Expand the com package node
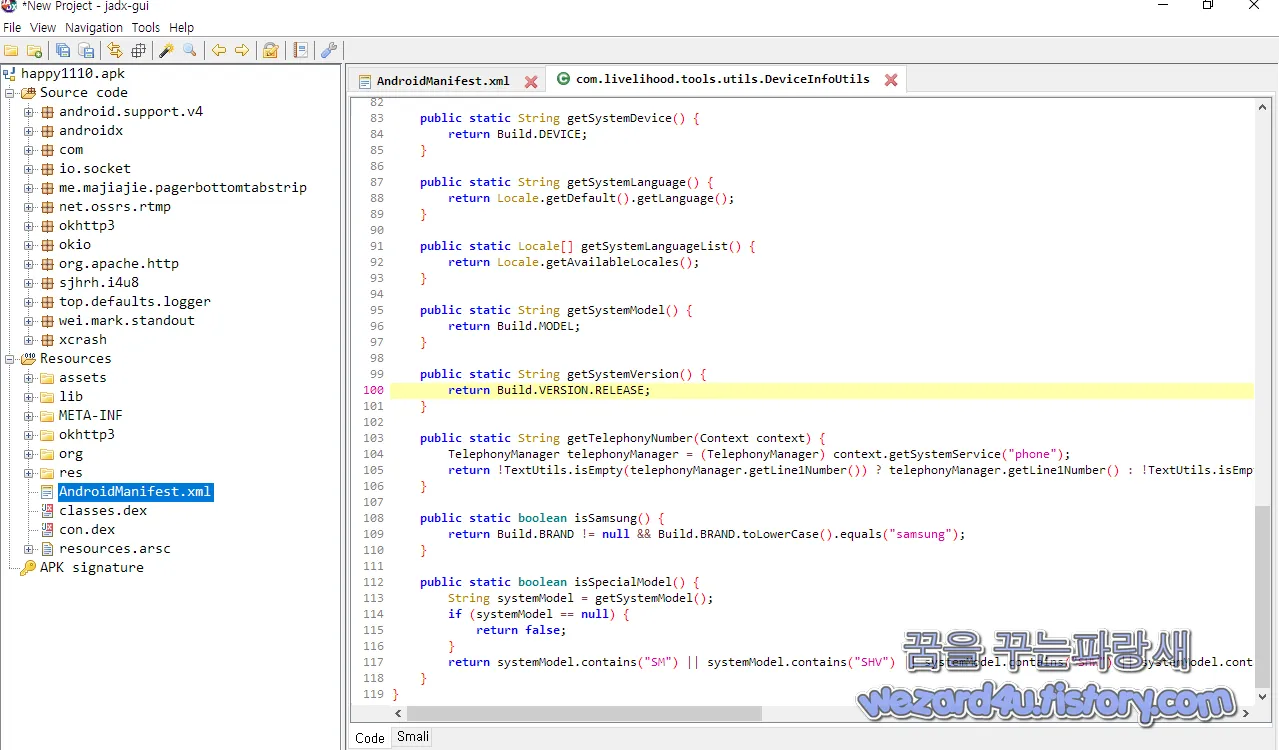Image resolution: width=1279 pixels, height=750 pixels. (29, 149)
